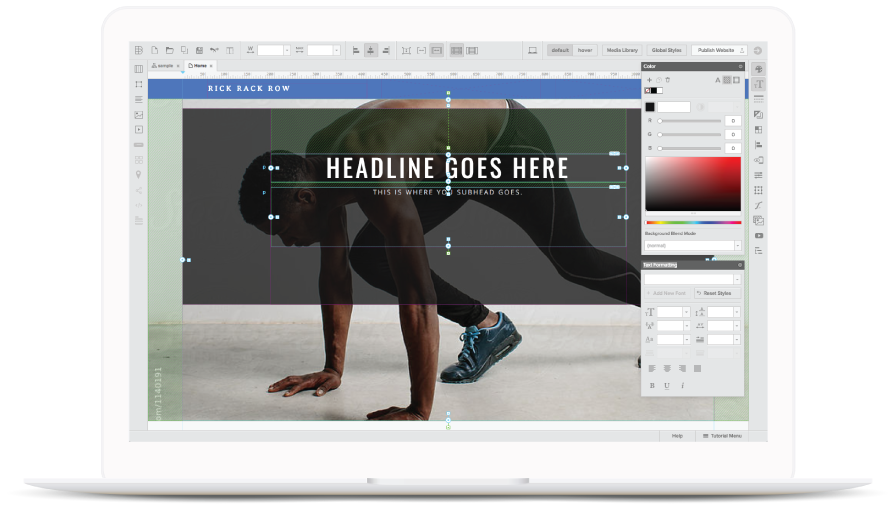Set text alignment to left
Viewport: 890px width, 517px height.
tap(652, 368)
